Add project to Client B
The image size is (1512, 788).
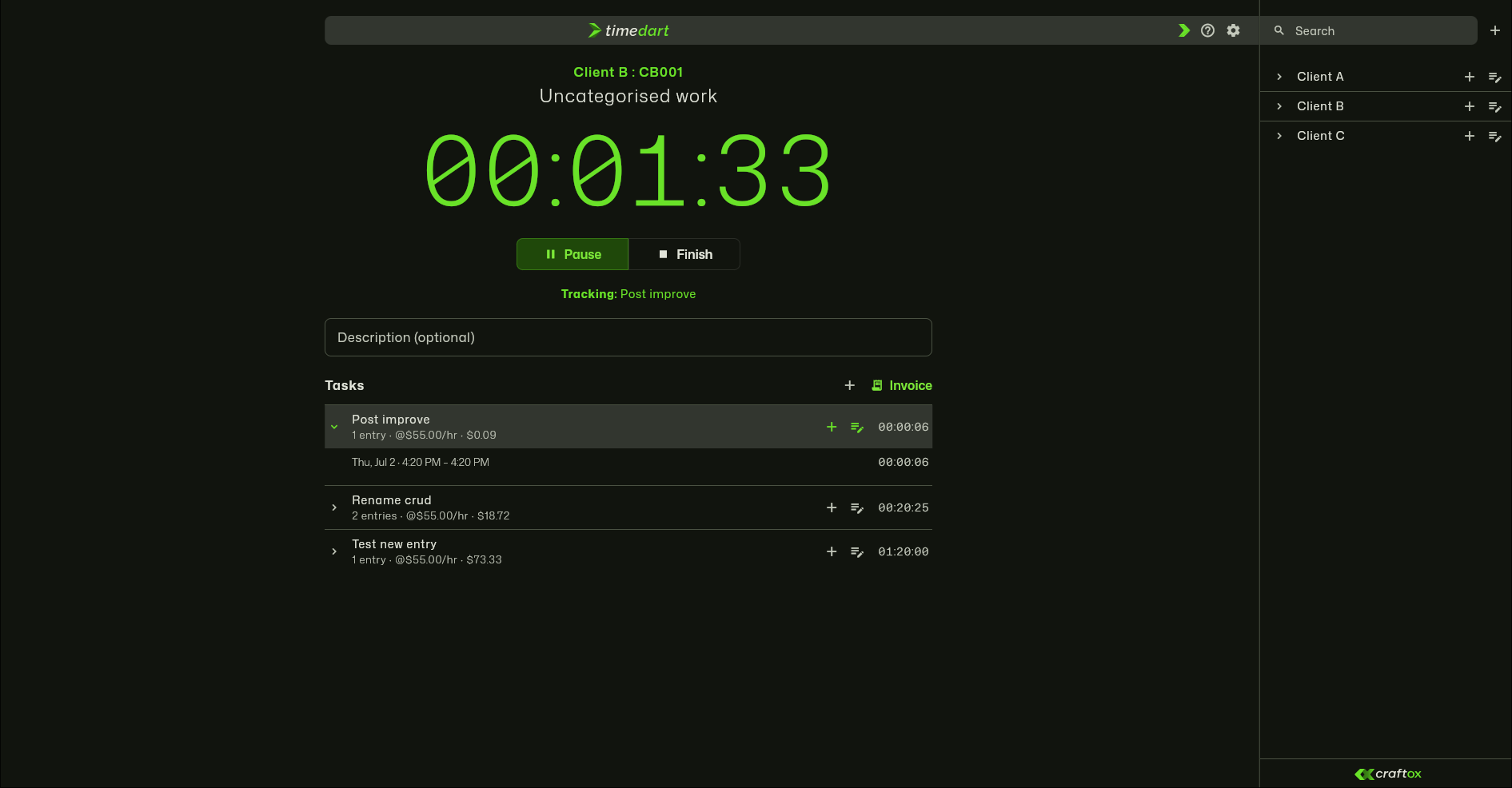pos(1469,106)
